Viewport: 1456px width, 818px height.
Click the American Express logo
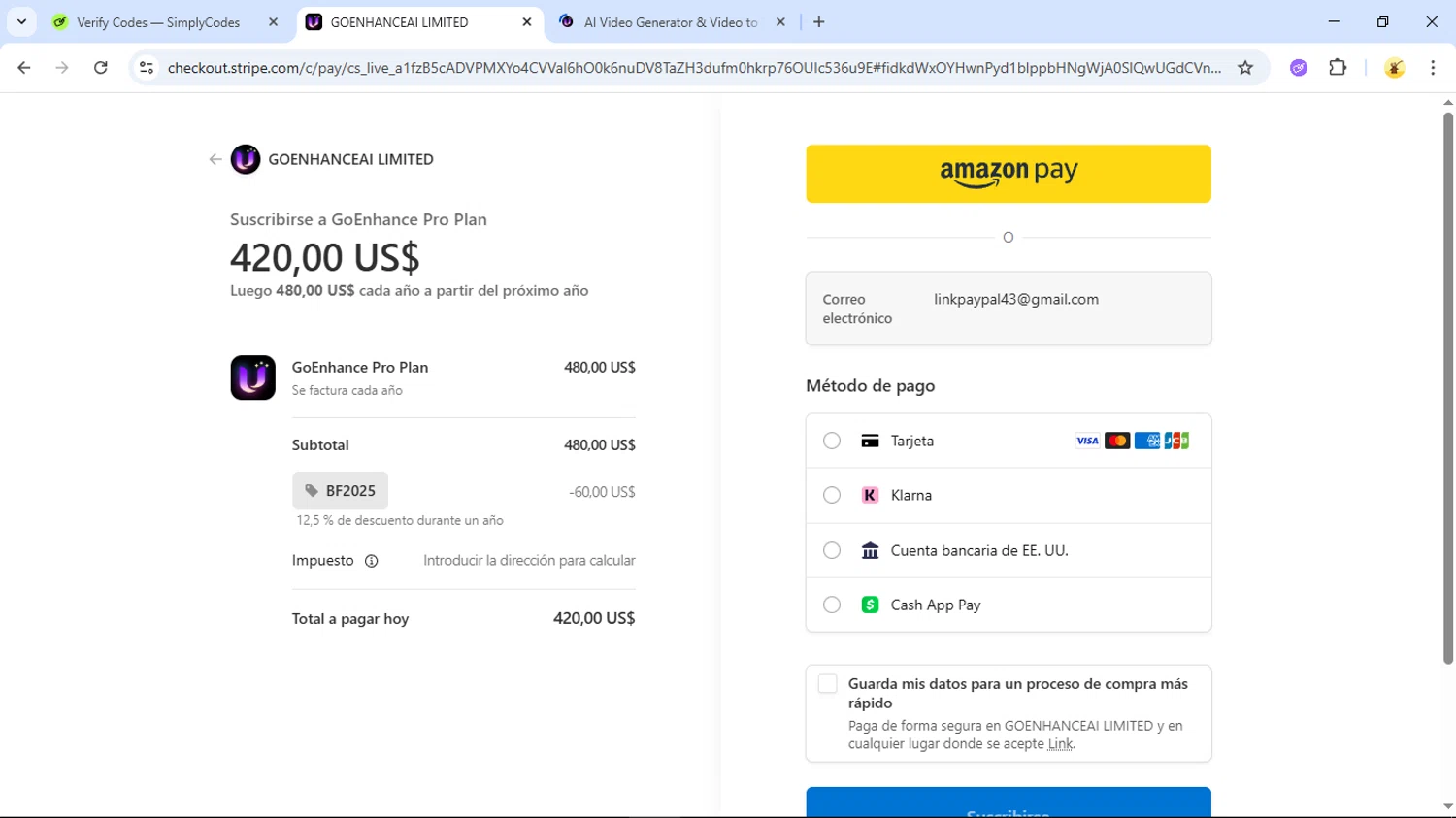coord(1147,441)
